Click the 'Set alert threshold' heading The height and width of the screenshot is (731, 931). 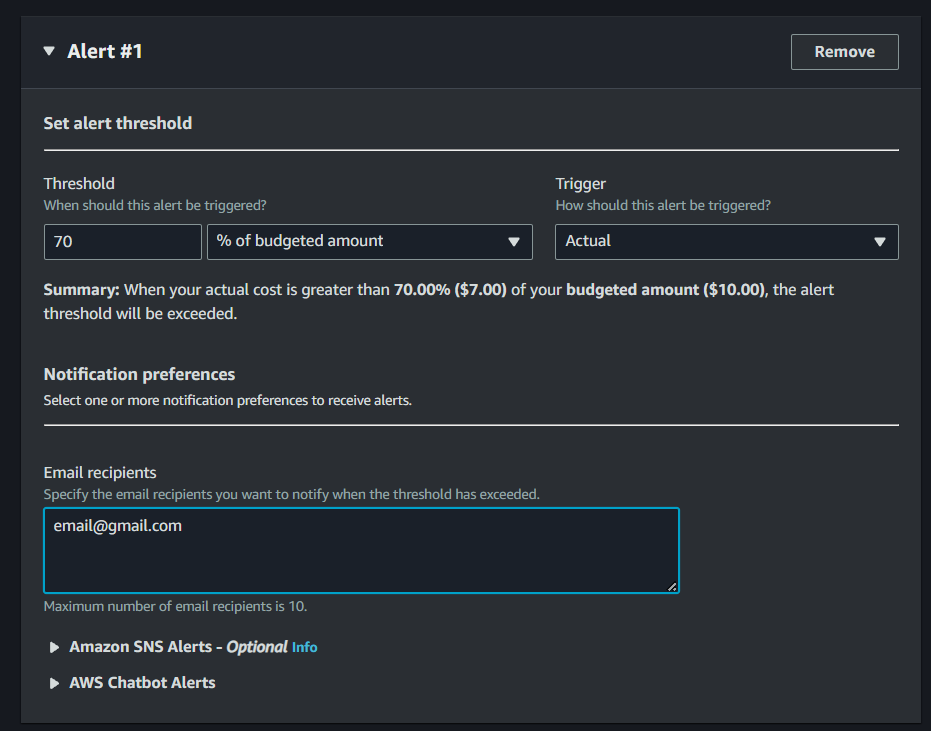point(117,123)
